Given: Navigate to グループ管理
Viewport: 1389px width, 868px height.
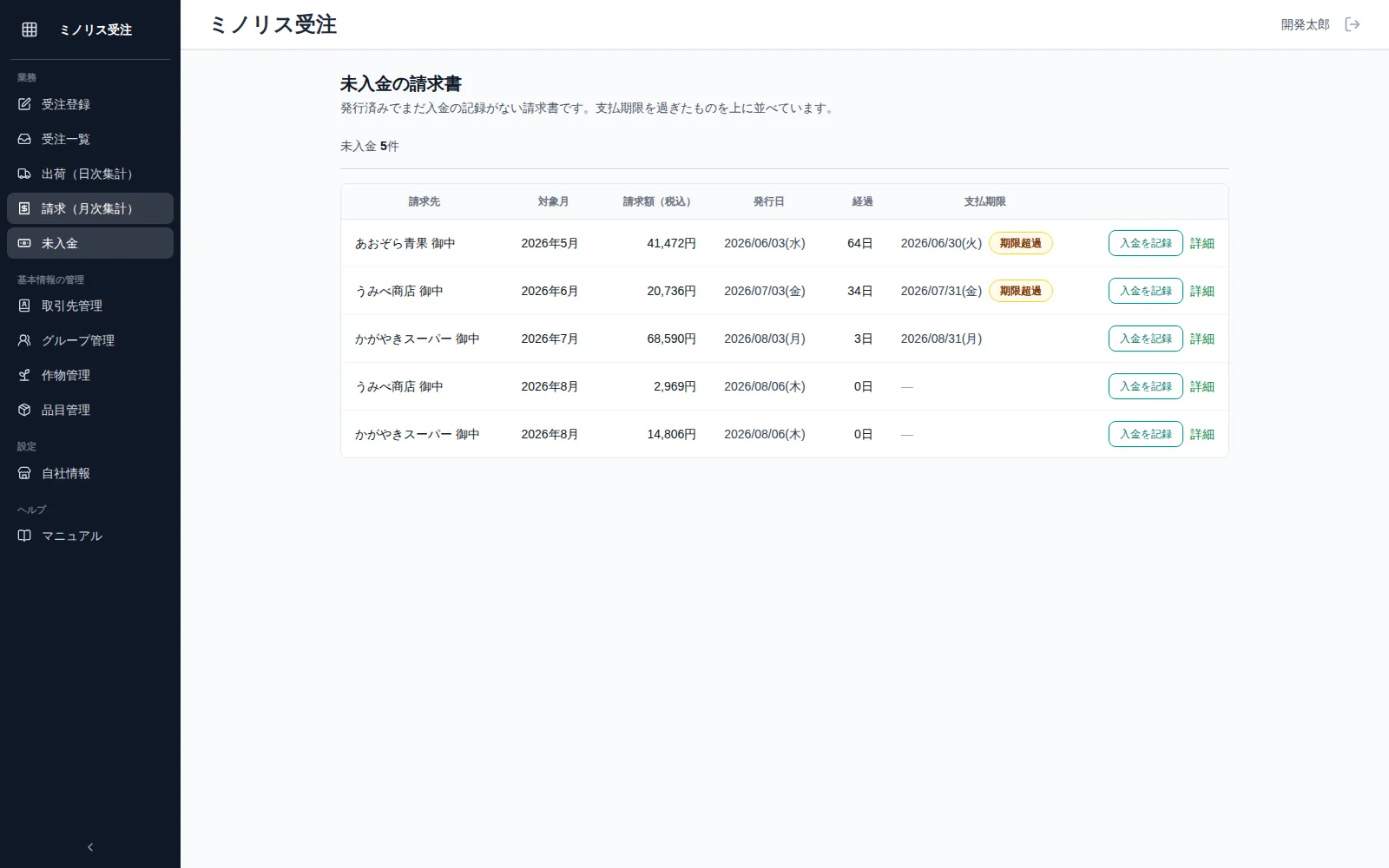Looking at the screenshot, I should tap(90, 340).
